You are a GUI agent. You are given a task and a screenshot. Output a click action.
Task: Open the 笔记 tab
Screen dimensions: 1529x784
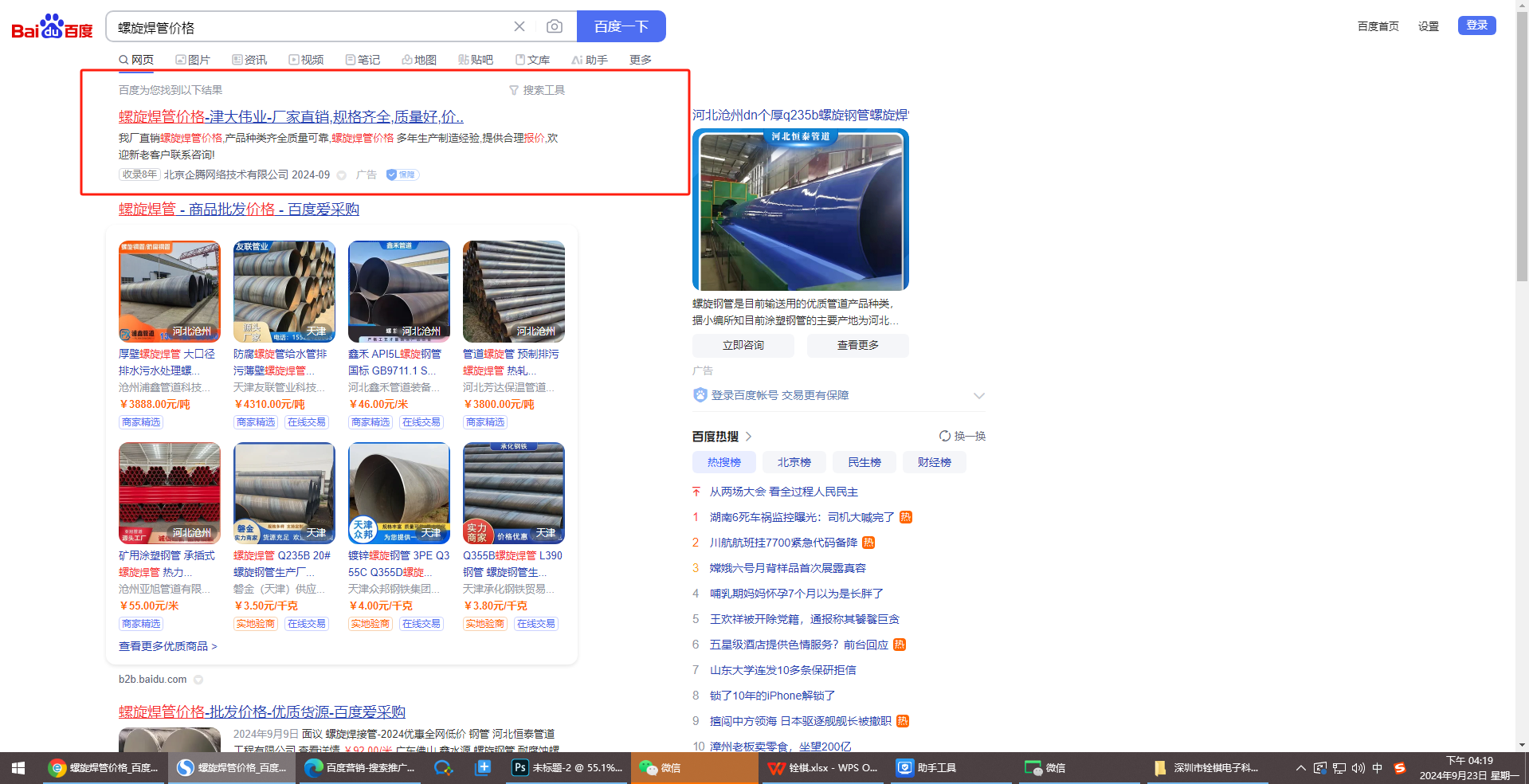[x=363, y=60]
